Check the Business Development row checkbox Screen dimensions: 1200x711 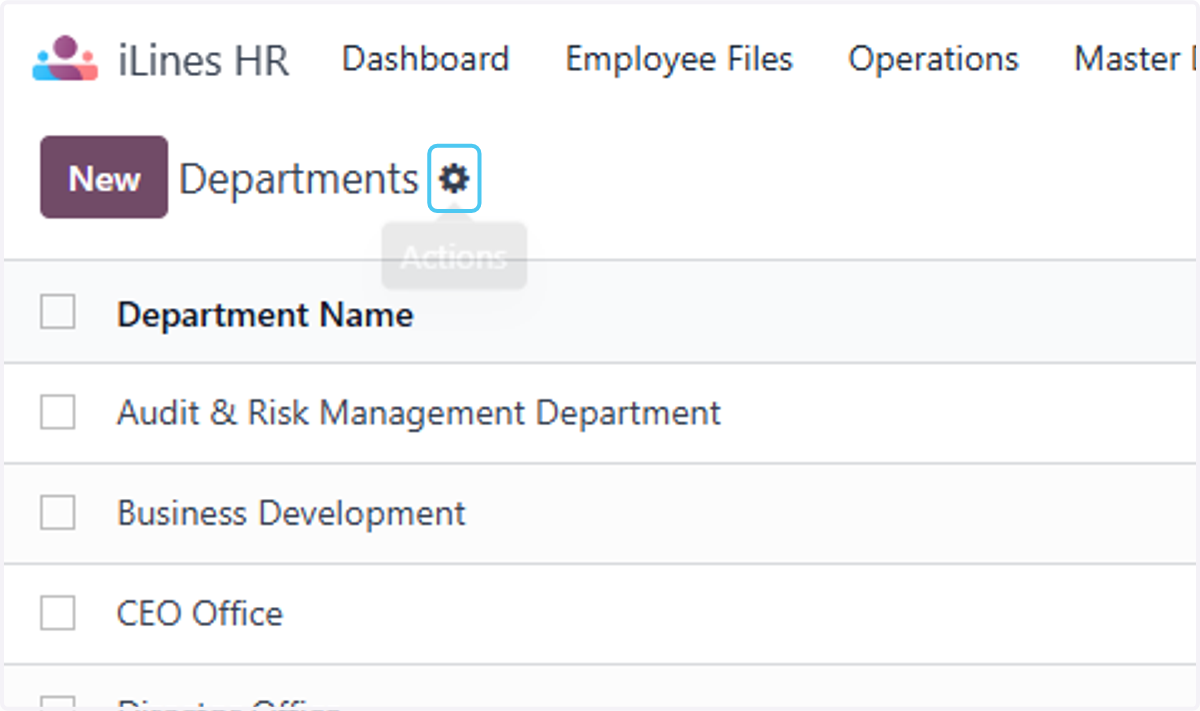[x=58, y=512]
